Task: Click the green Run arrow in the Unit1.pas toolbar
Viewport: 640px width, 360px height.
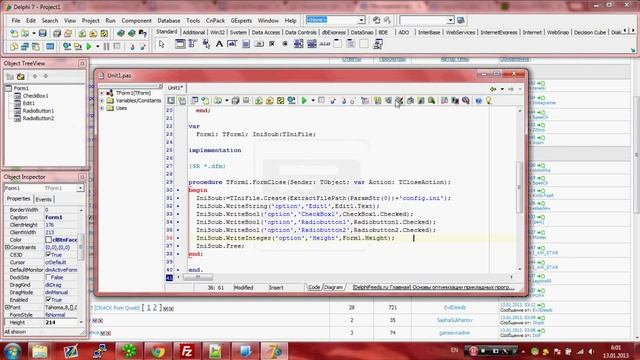Action: 304,100
